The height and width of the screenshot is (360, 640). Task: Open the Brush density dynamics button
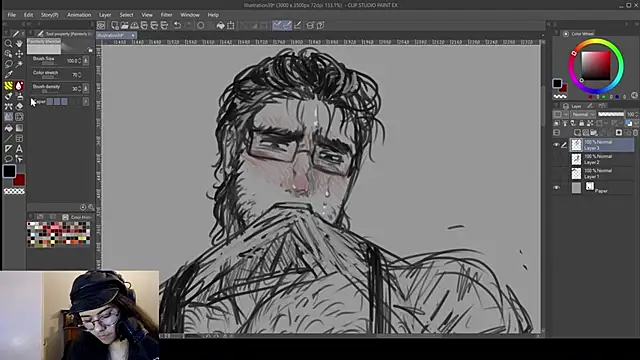coord(86,89)
